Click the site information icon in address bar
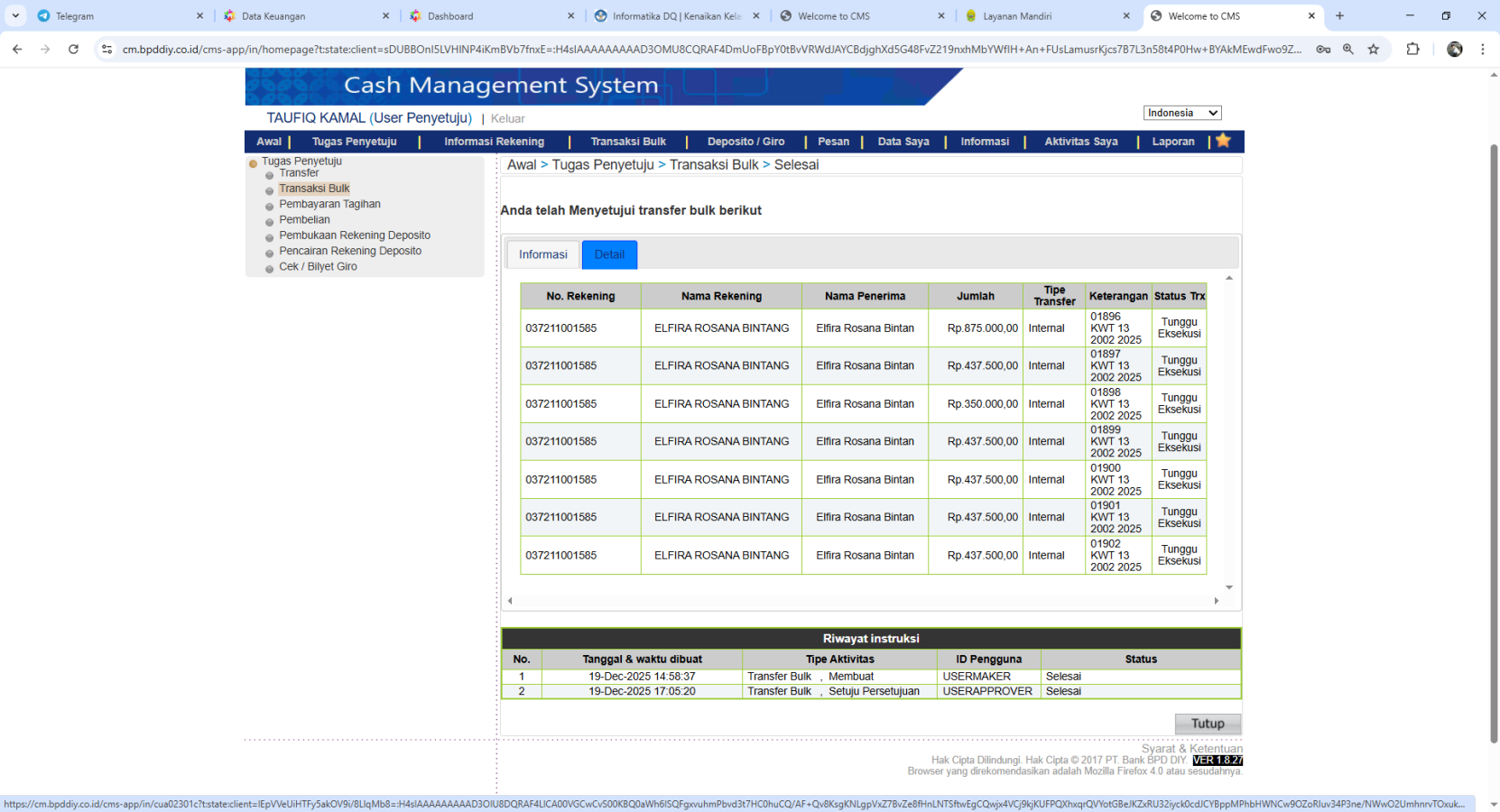 click(106, 50)
